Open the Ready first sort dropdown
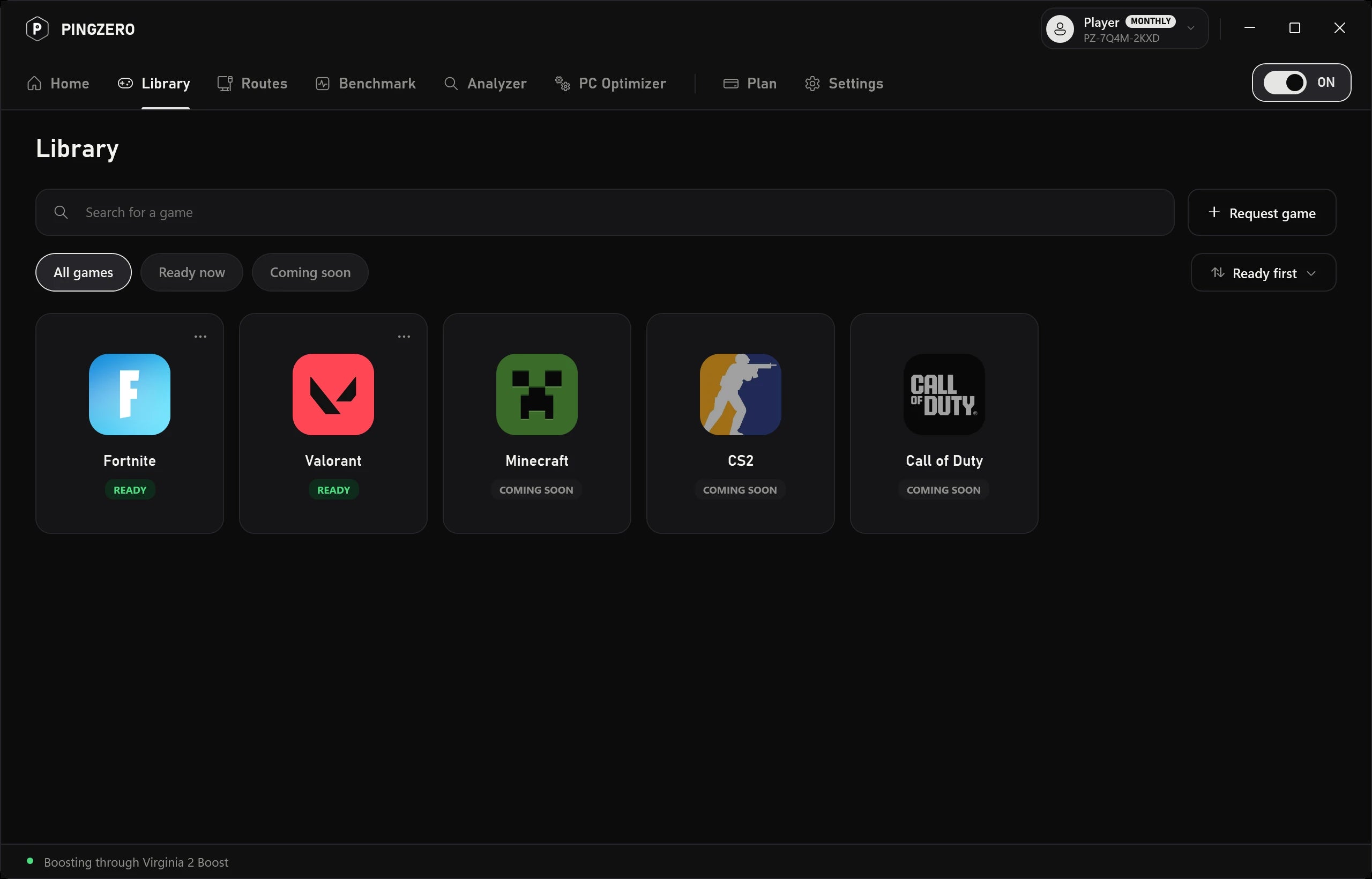This screenshot has width=1372, height=879. [x=1263, y=272]
